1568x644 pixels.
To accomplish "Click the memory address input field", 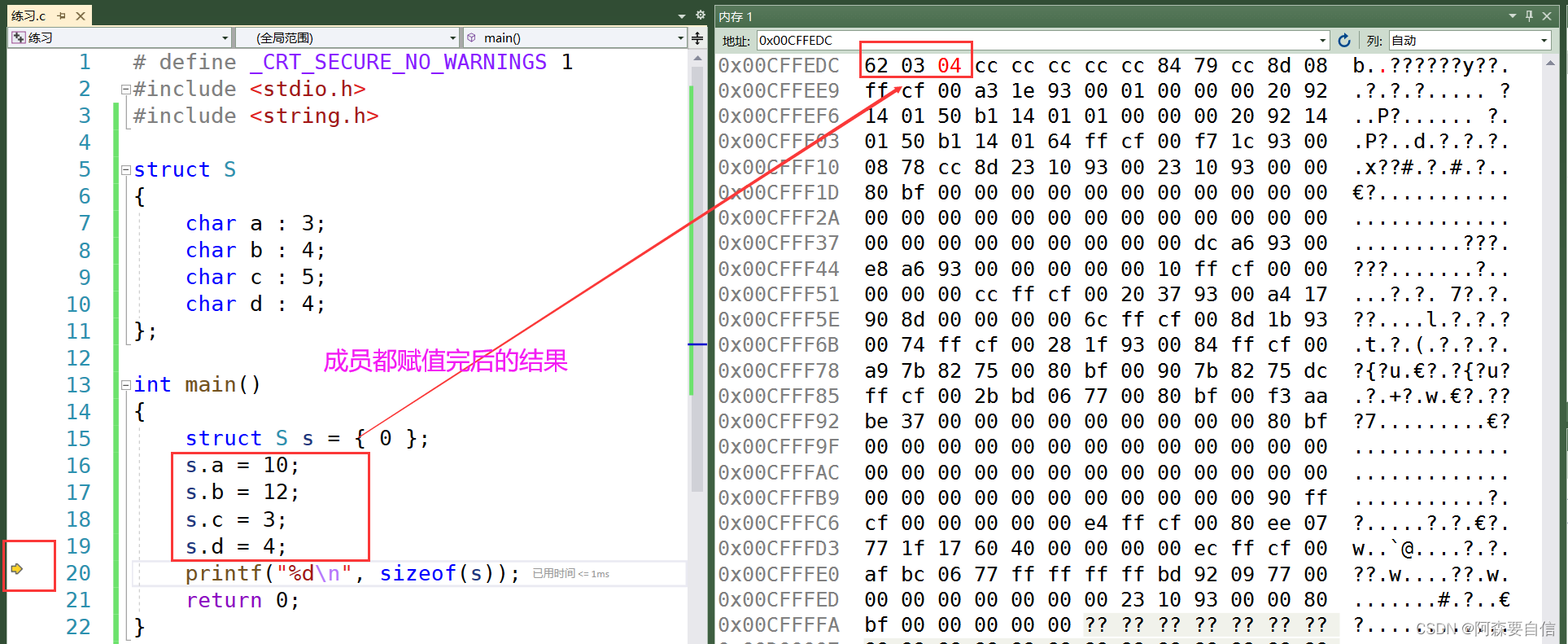I will pyautogui.click(x=1037, y=40).
